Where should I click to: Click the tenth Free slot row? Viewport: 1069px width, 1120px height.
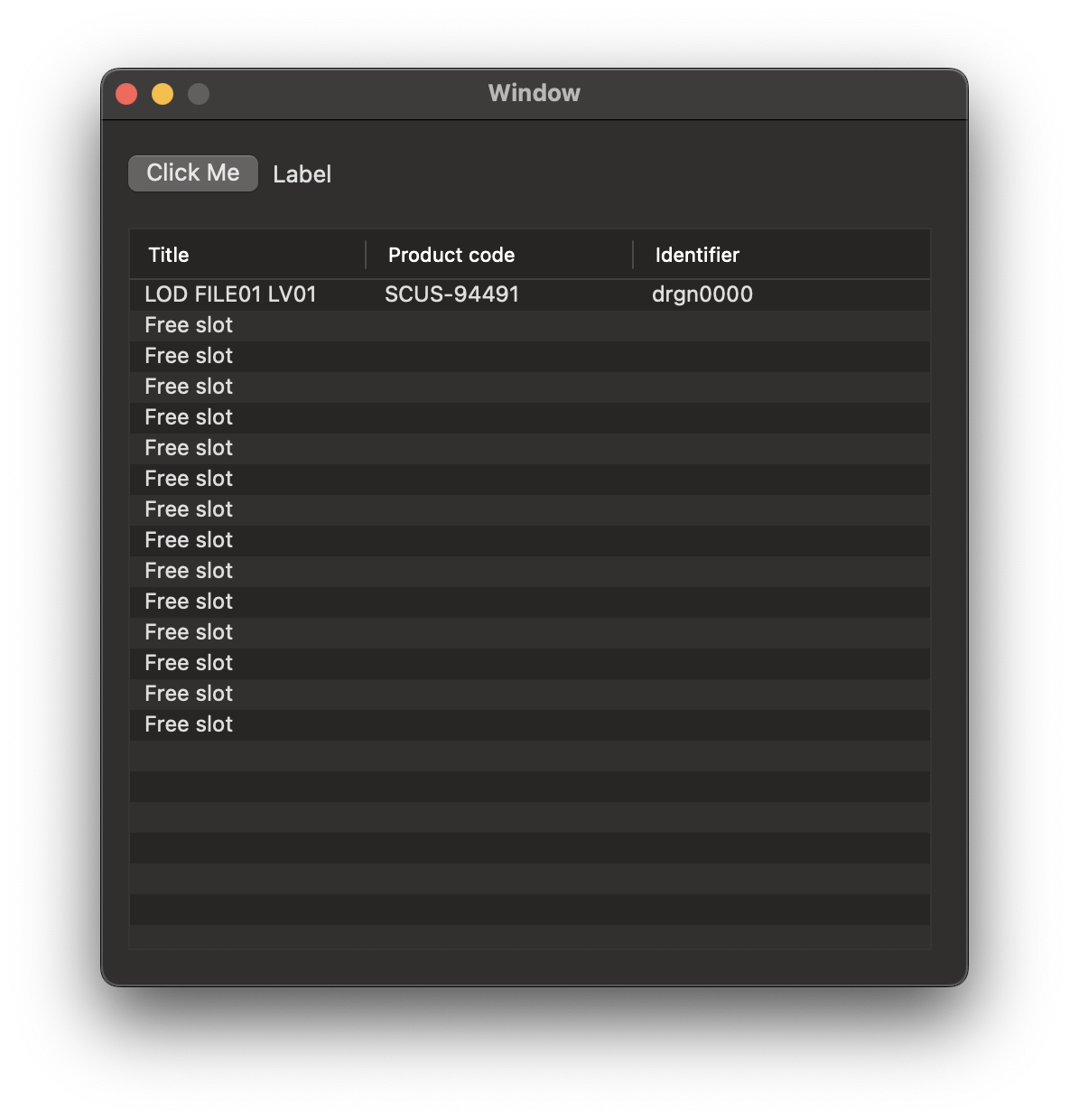click(x=188, y=601)
